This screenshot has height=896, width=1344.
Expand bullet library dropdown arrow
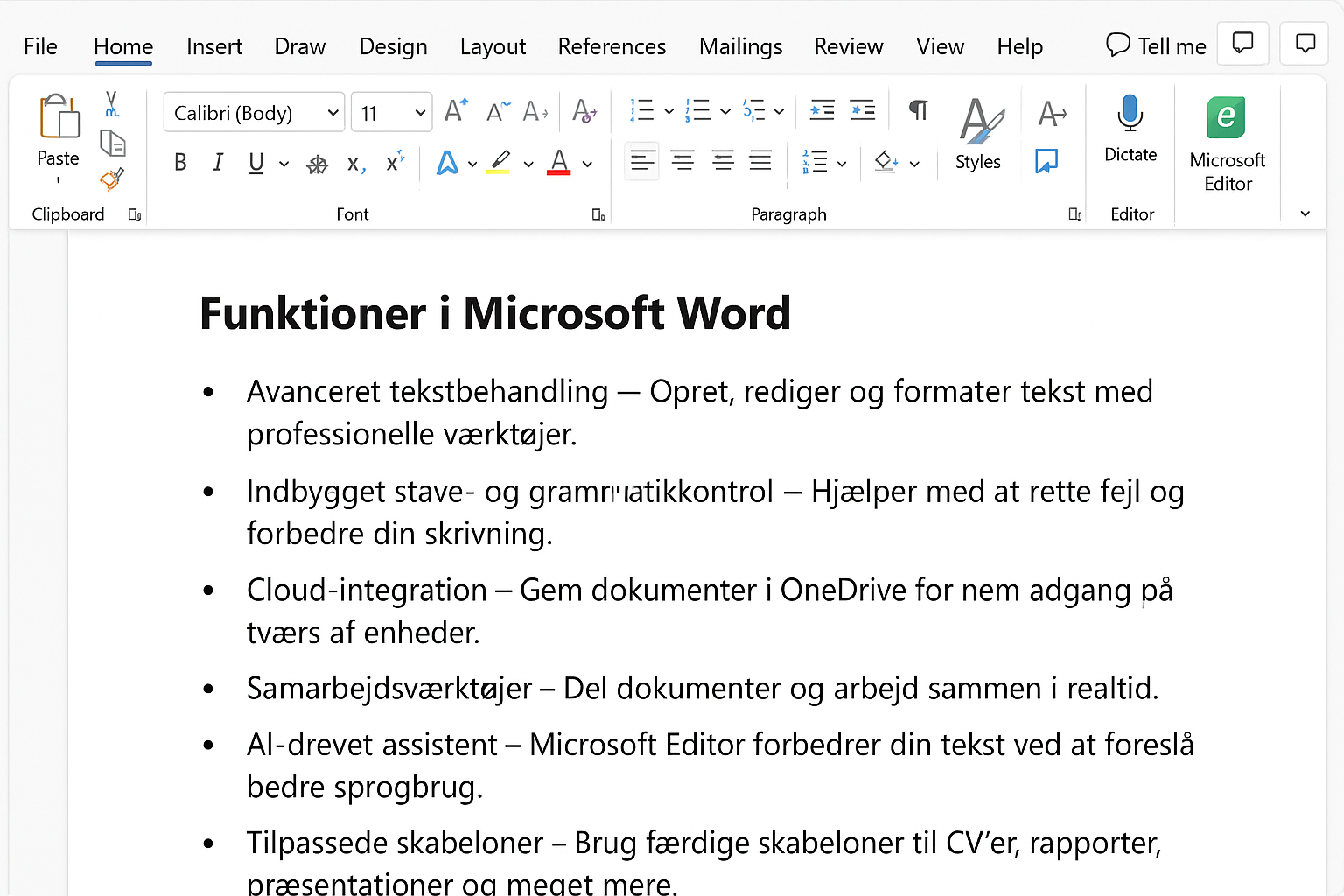[668, 111]
